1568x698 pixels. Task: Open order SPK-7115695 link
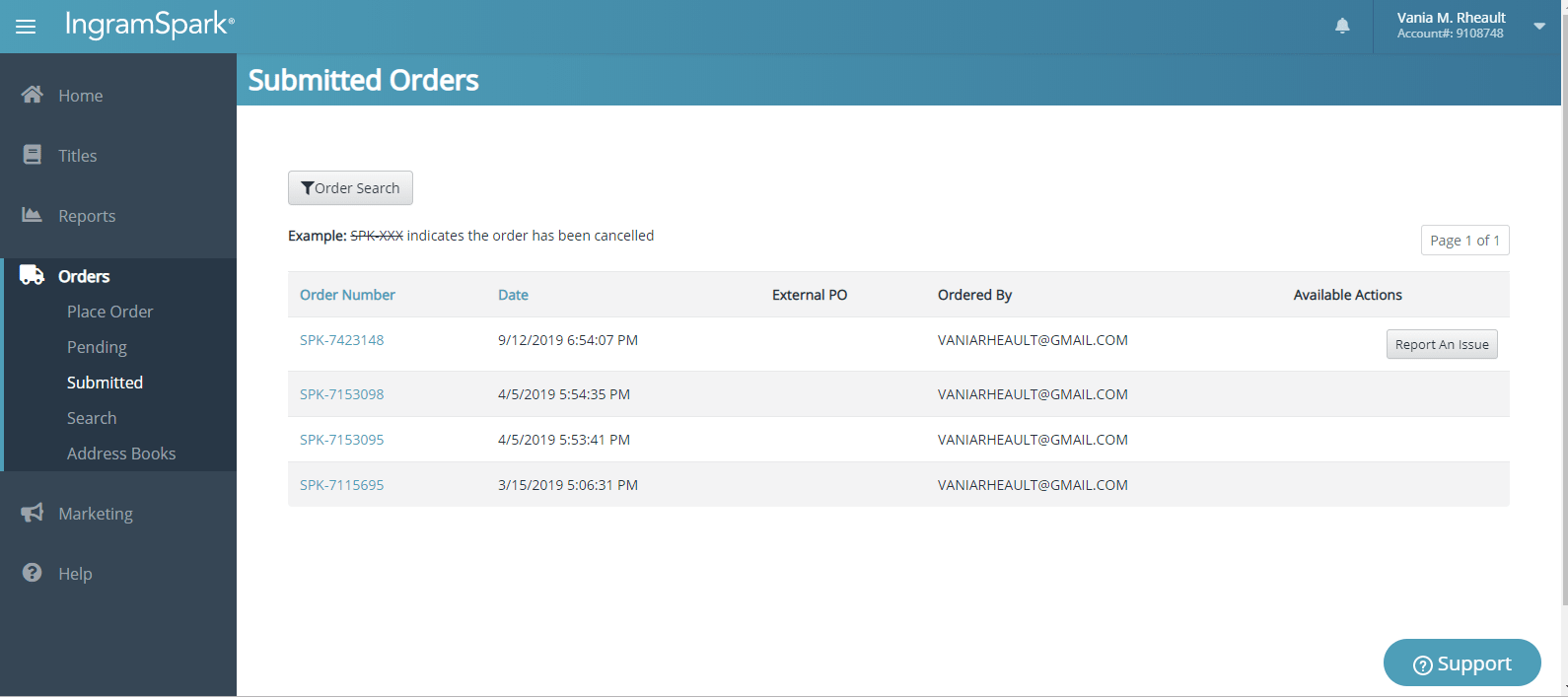pos(341,485)
